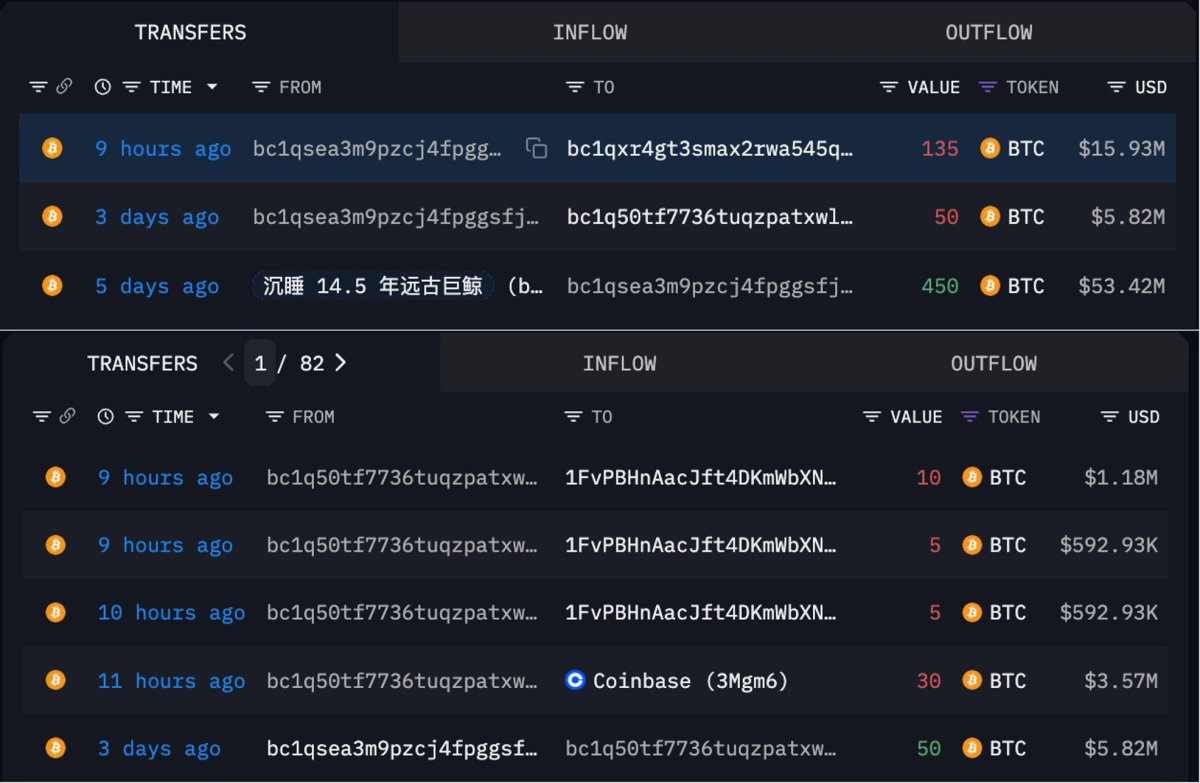This screenshot has width=1200, height=783.
Task: Open the filter icon left of FROM in the top table
Action: [261, 87]
